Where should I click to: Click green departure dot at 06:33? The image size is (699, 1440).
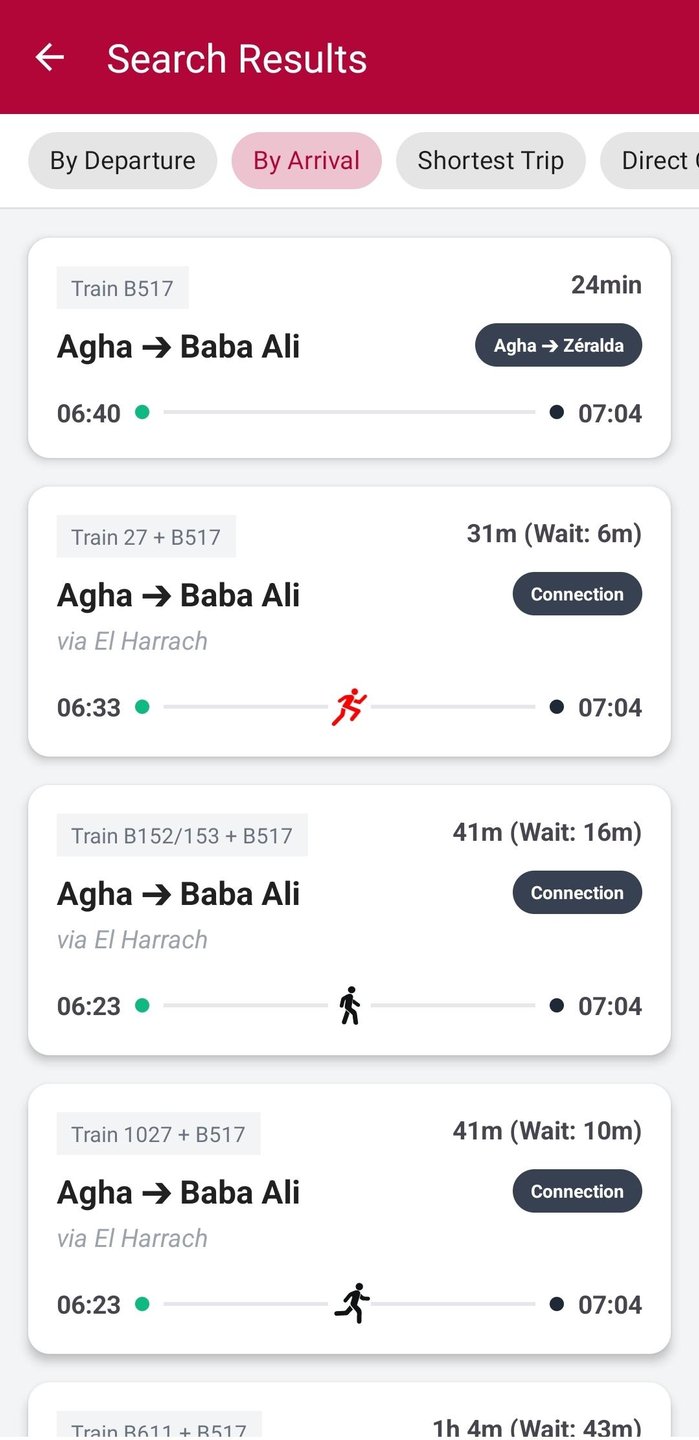[142, 707]
